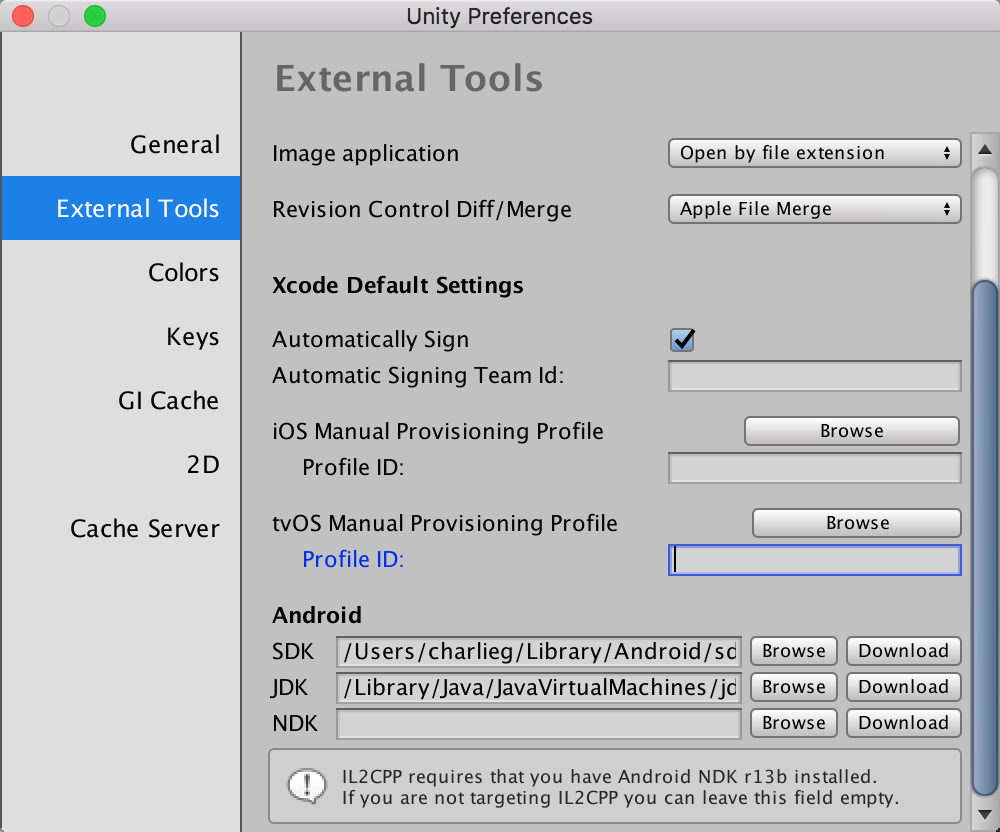Click the scrollbar up arrow

[x=985, y=150]
